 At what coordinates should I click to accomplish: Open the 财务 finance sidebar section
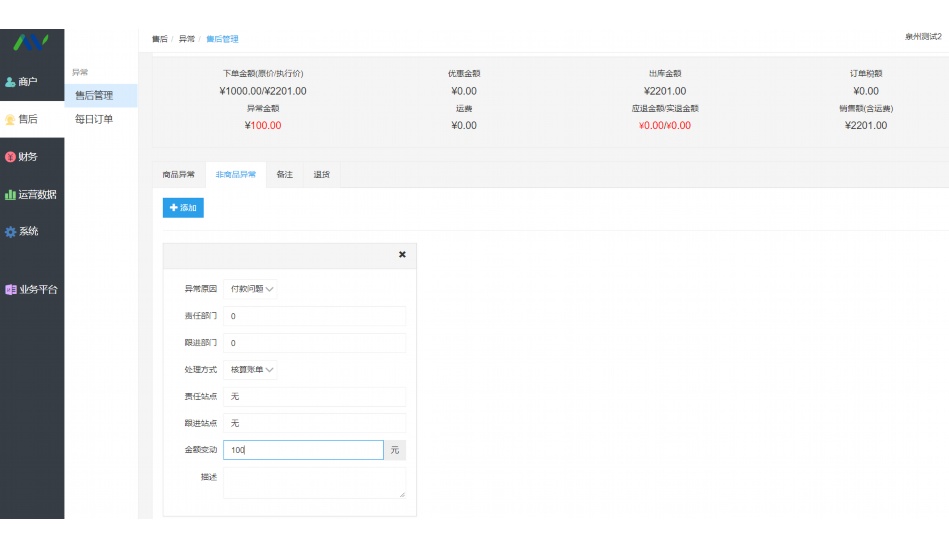[x=23, y=156]
